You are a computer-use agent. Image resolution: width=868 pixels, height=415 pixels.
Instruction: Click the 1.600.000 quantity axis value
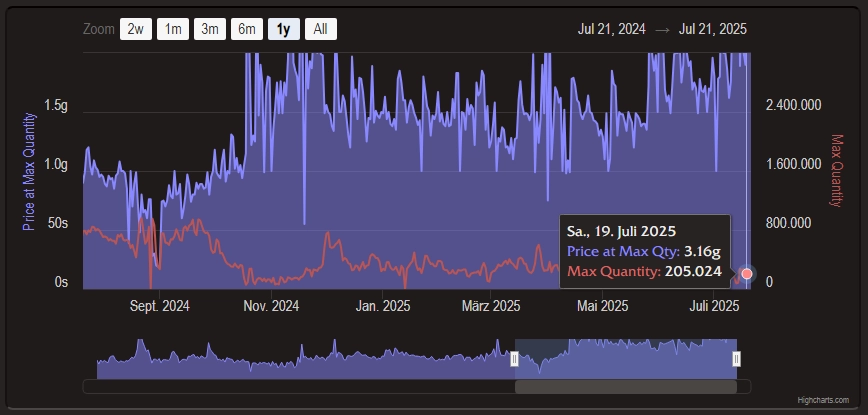[x=793, y=165]
